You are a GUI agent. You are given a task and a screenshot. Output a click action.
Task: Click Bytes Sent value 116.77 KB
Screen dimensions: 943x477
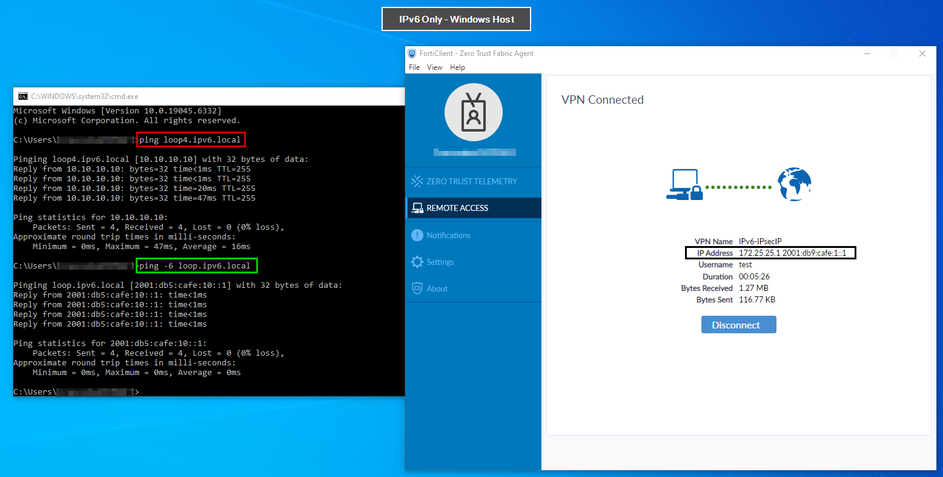click(757, 300)
